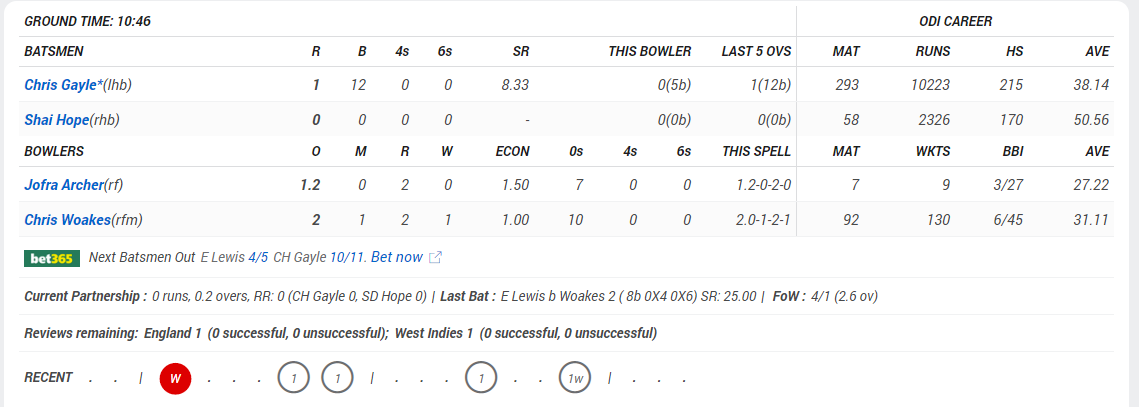Open Chris Gayle player profile
This screenshot has width=1139, height=407.
pyautogui.click(x=61, y=85)
